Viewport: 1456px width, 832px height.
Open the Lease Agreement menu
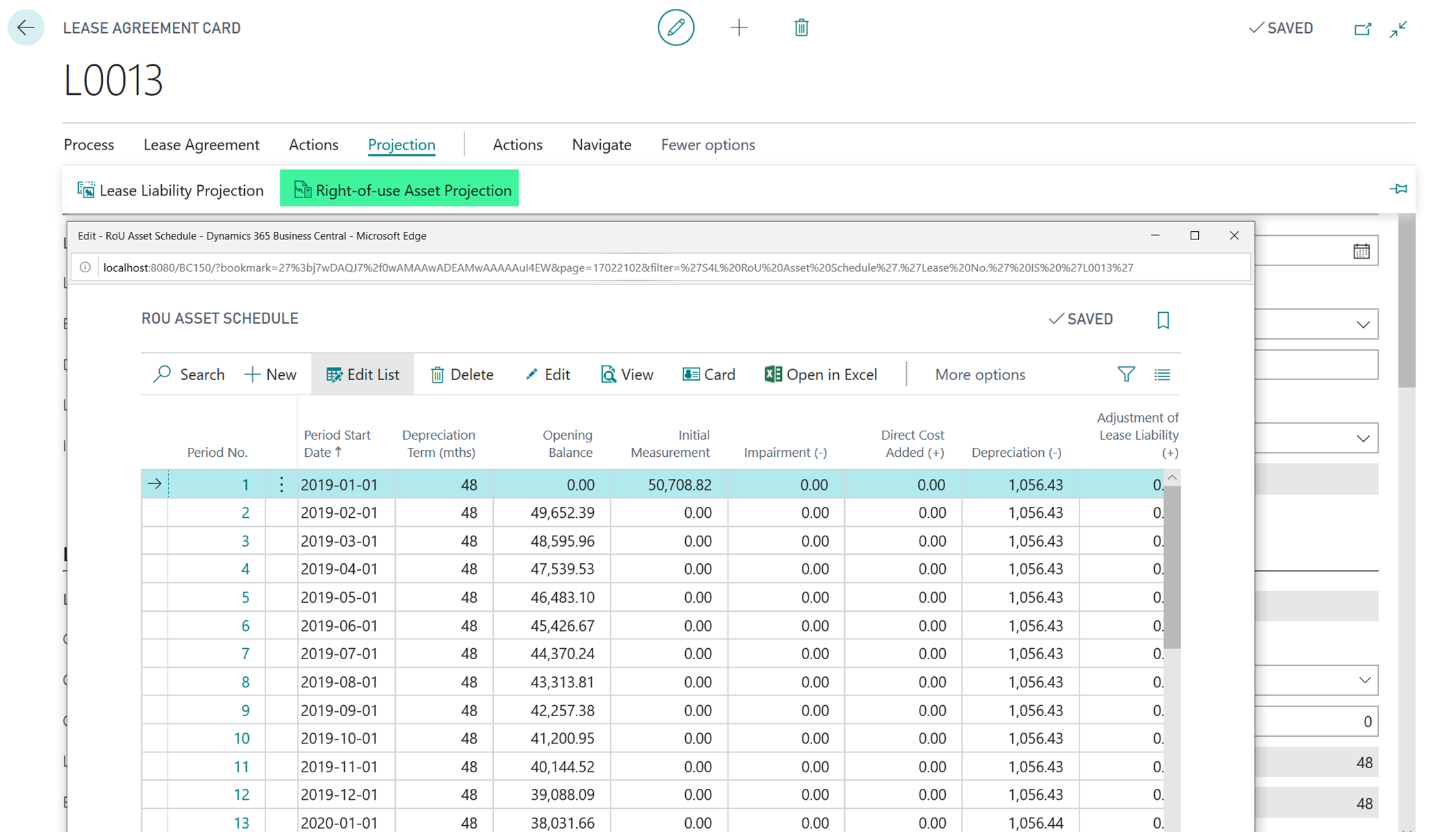click(x=202, y=145)
